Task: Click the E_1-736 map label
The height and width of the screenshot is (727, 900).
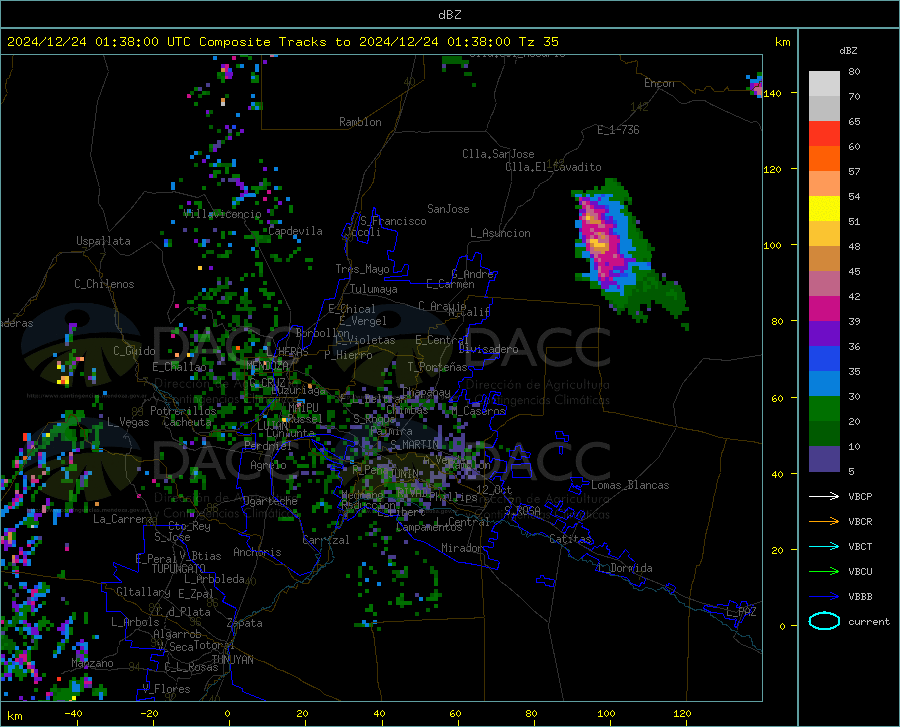Action: 618,130
